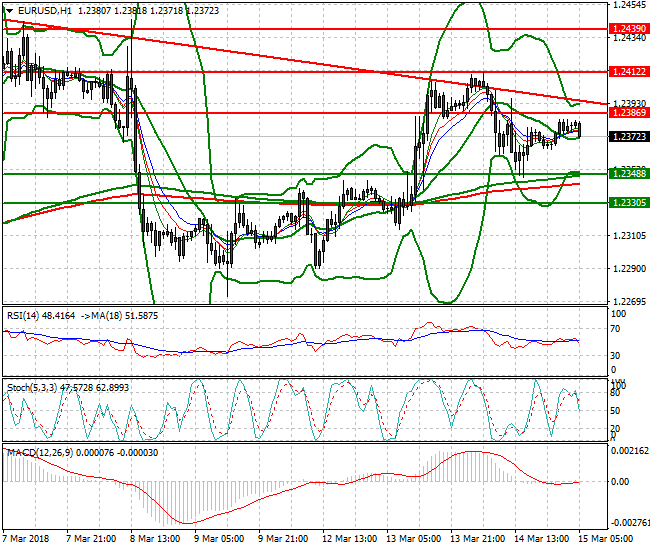Click the 1.22695 price scale value

[629, 302]
